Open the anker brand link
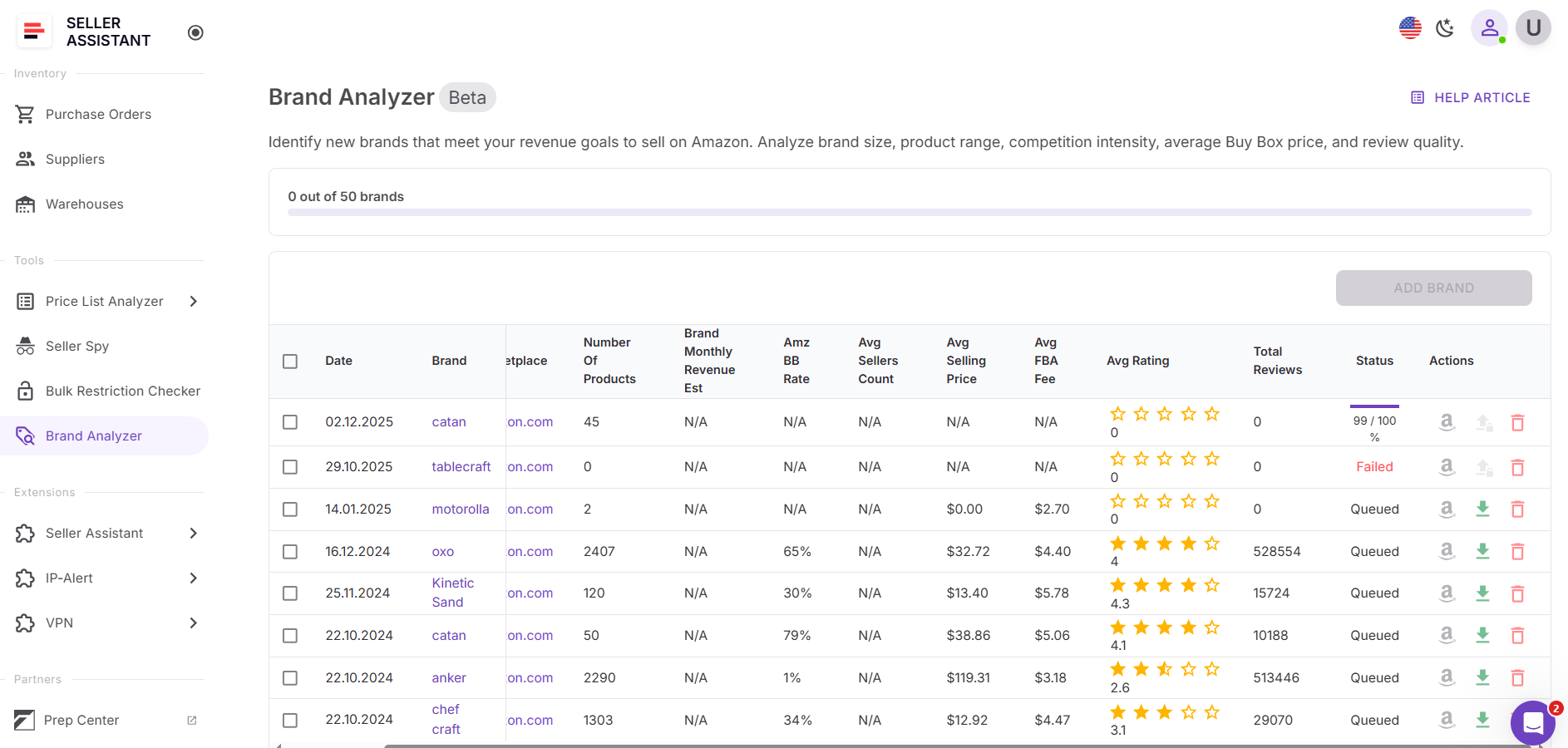Screen dimensions: 1568x748 (449, 677)
